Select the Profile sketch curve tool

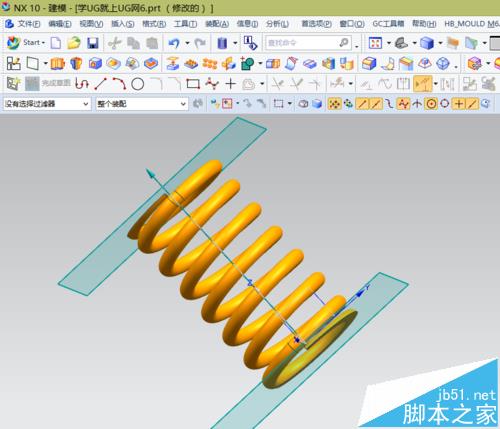pyautogui.click(x=82, y=84)
